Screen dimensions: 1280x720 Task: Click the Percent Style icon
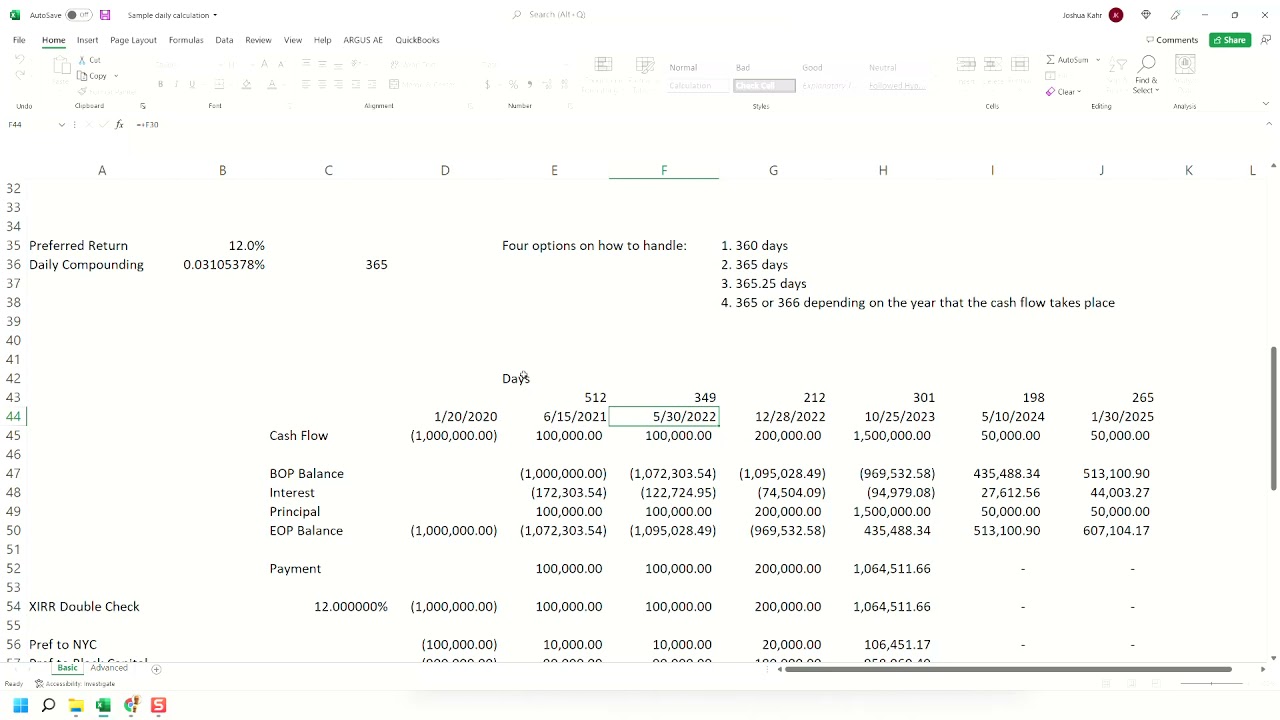(x=513, y=85)
